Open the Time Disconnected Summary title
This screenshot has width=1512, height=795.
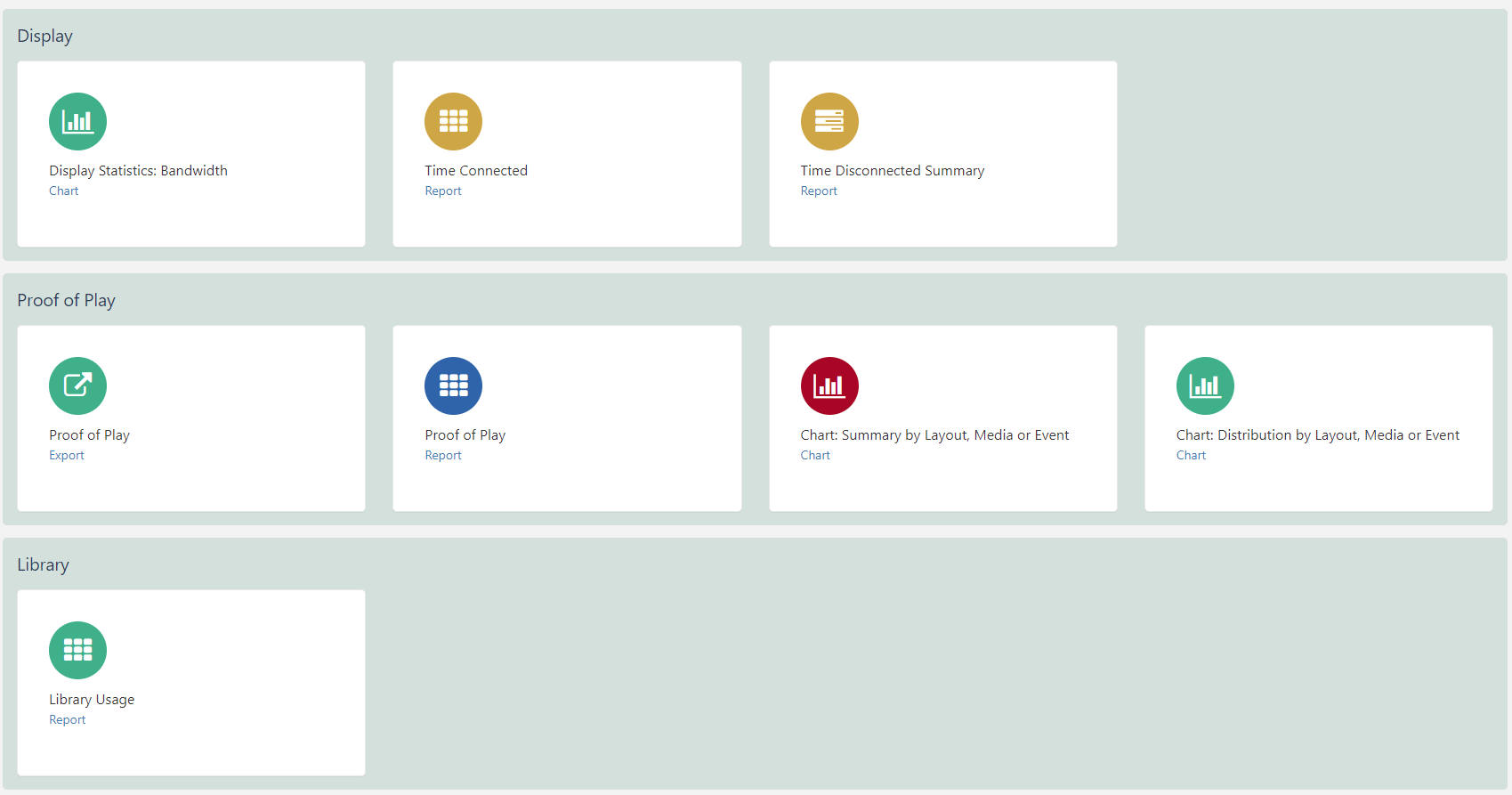pos(892,171)
